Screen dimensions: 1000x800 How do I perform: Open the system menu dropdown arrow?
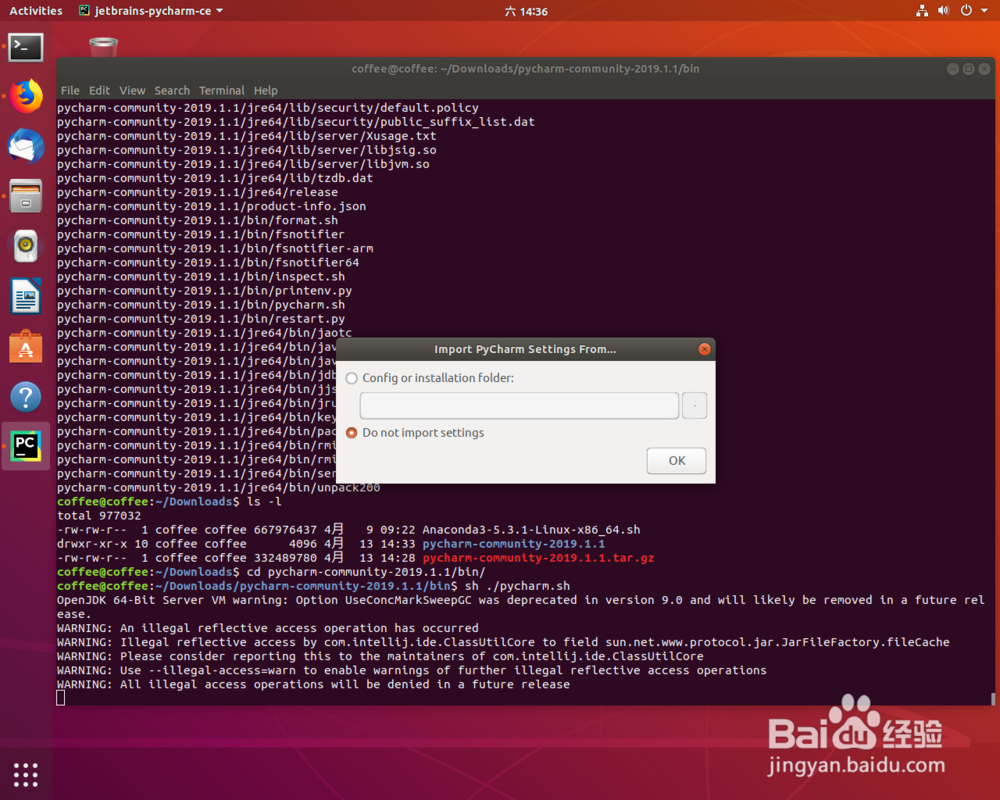click(x=985, y=11)
